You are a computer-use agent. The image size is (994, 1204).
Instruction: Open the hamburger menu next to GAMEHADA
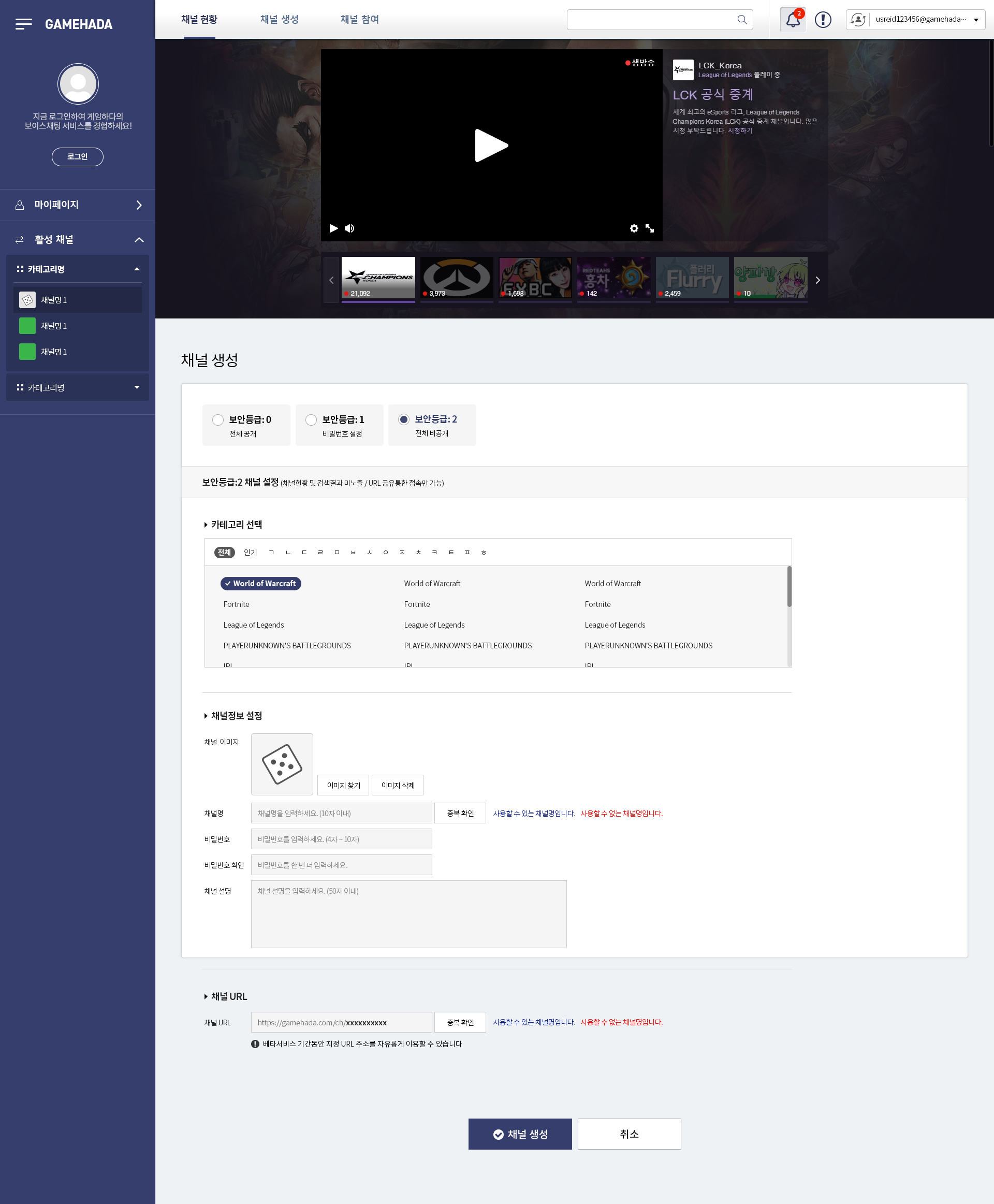(x=23, y=24)
